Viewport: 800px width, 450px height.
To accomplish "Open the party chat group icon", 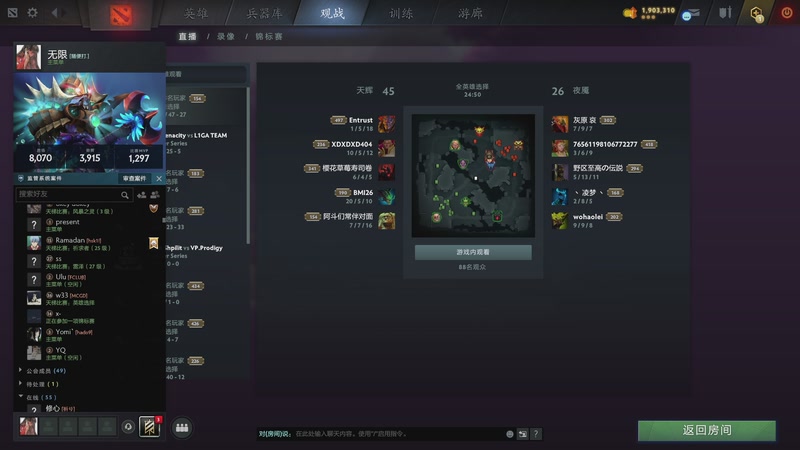I will [x=182, y=428].
